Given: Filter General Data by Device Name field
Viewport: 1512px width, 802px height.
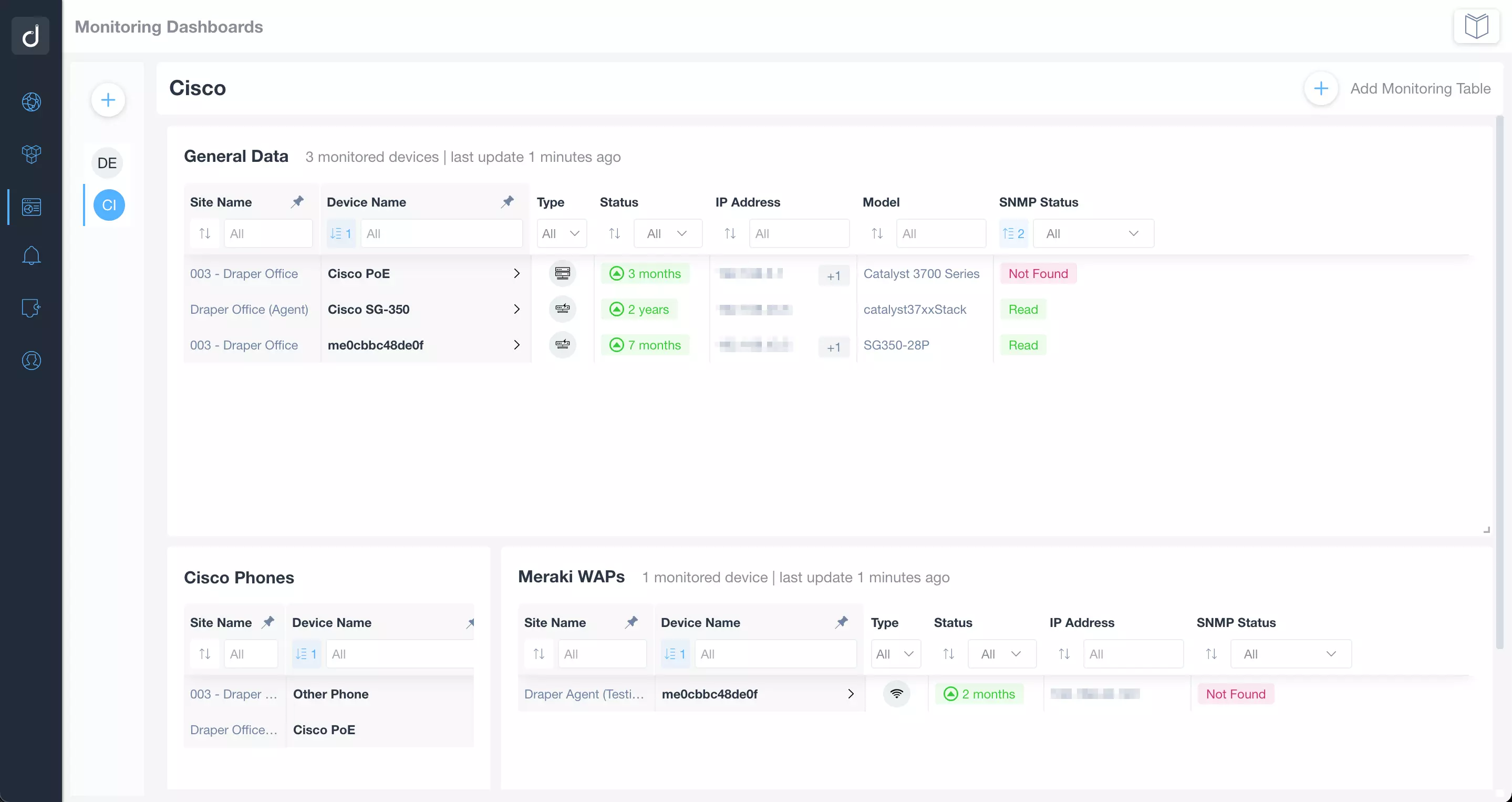Looking at the screenshot, I should 441,234.
